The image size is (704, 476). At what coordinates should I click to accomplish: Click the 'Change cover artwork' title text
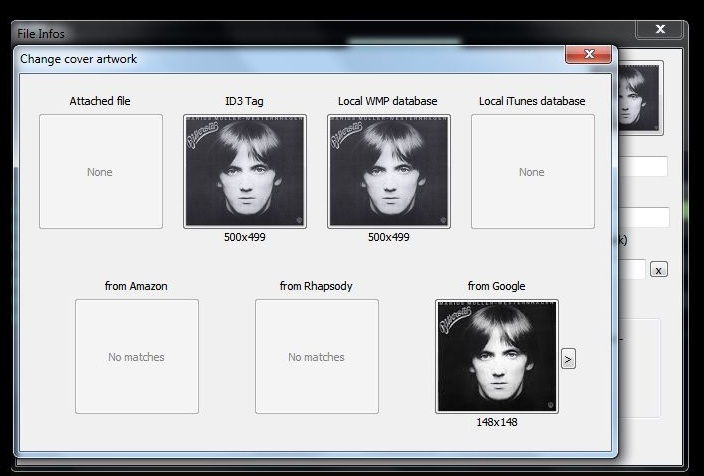pyautogui.click(x=79, y=59)
